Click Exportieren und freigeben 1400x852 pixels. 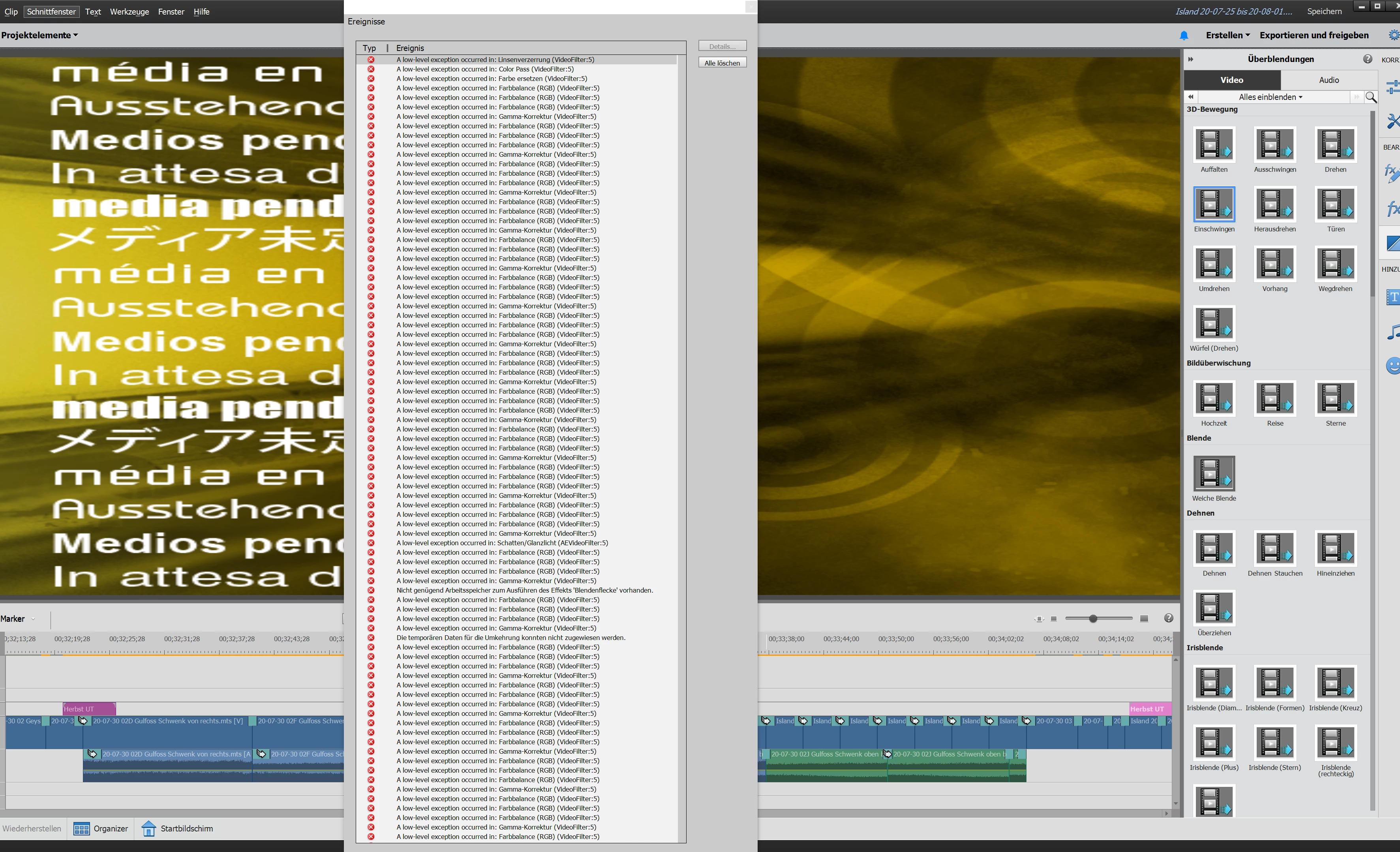tap(1314, 35)
